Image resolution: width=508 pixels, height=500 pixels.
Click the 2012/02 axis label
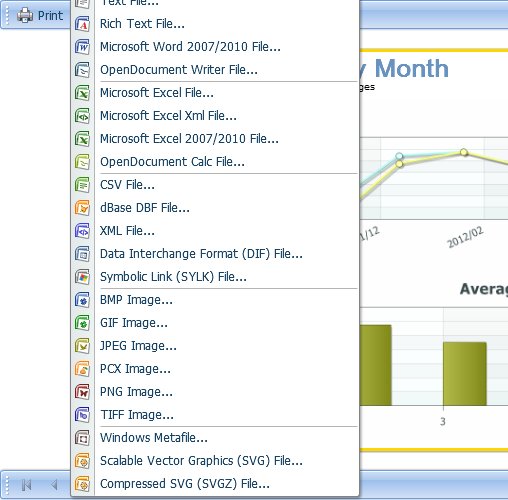click(465, 237)
